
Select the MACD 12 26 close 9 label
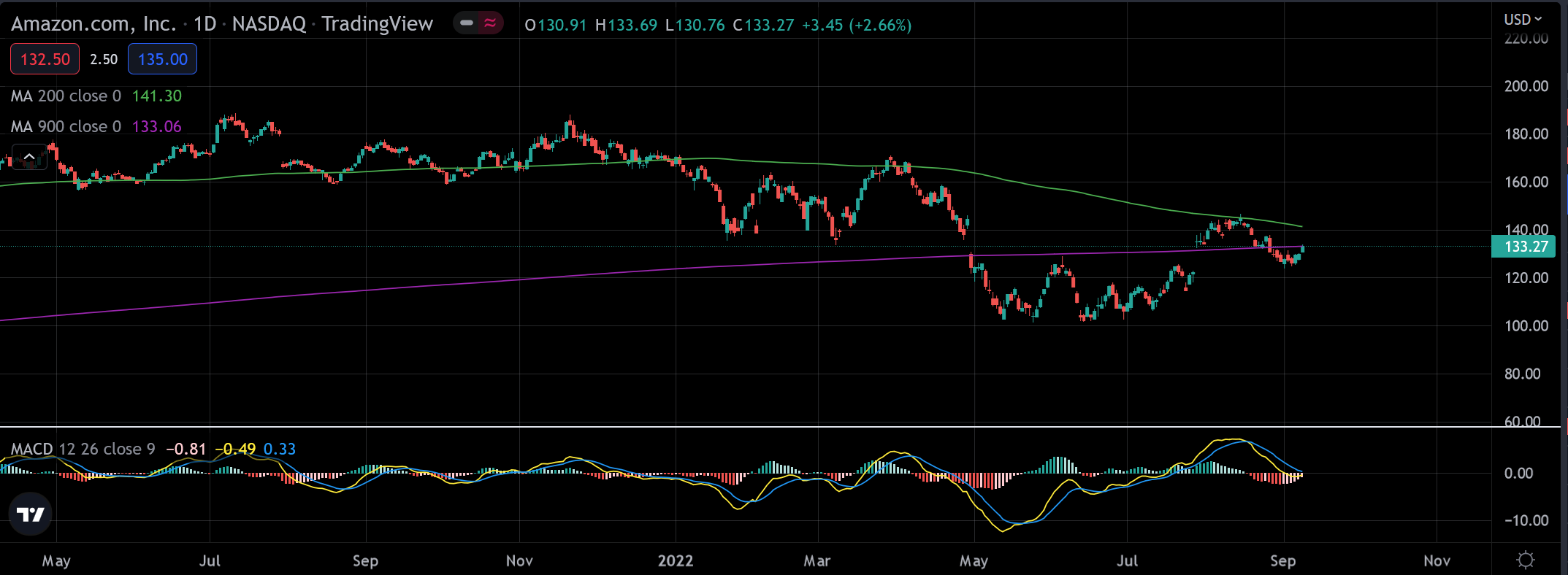point(83,449)
